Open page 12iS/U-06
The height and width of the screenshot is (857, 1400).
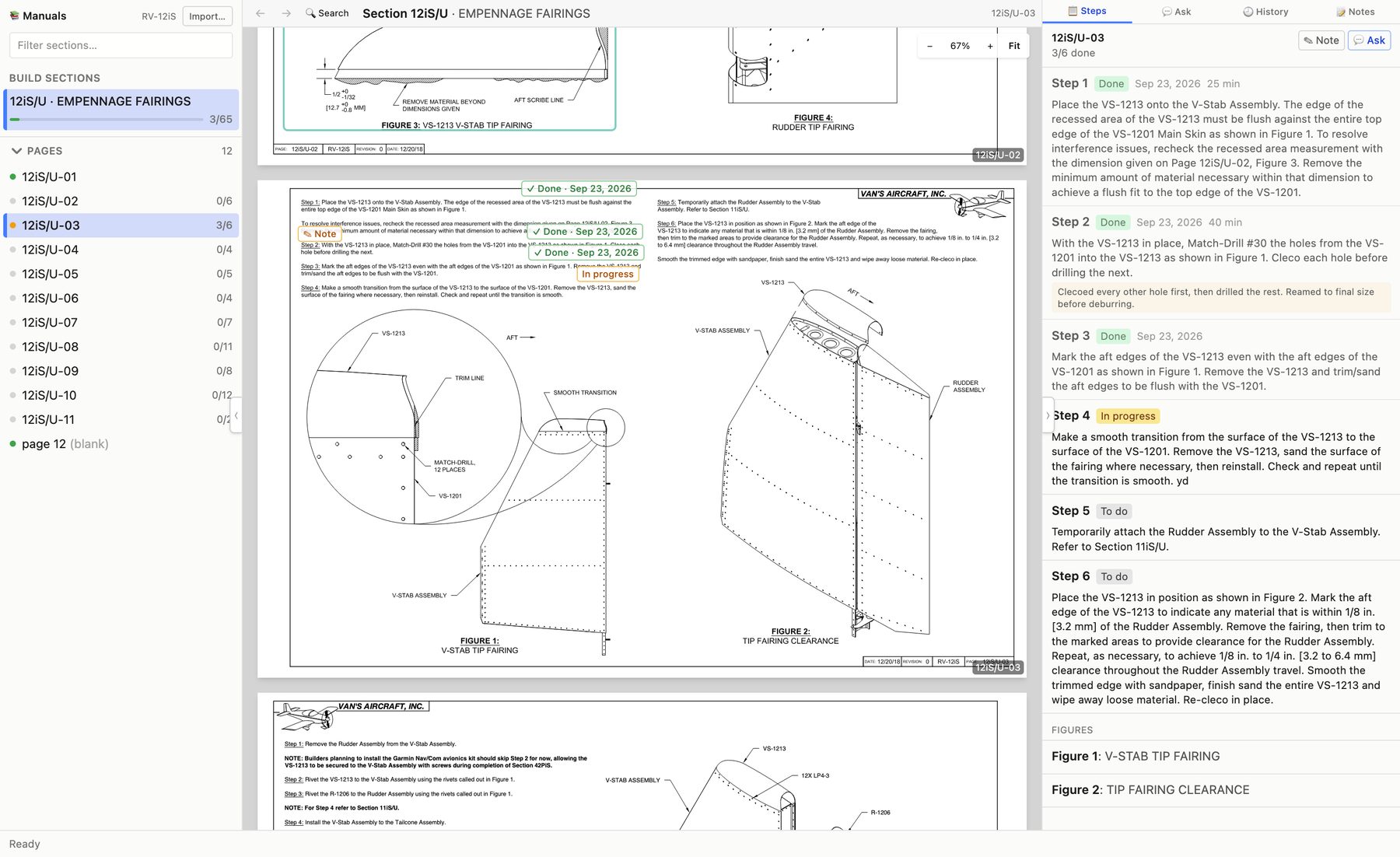121,298
